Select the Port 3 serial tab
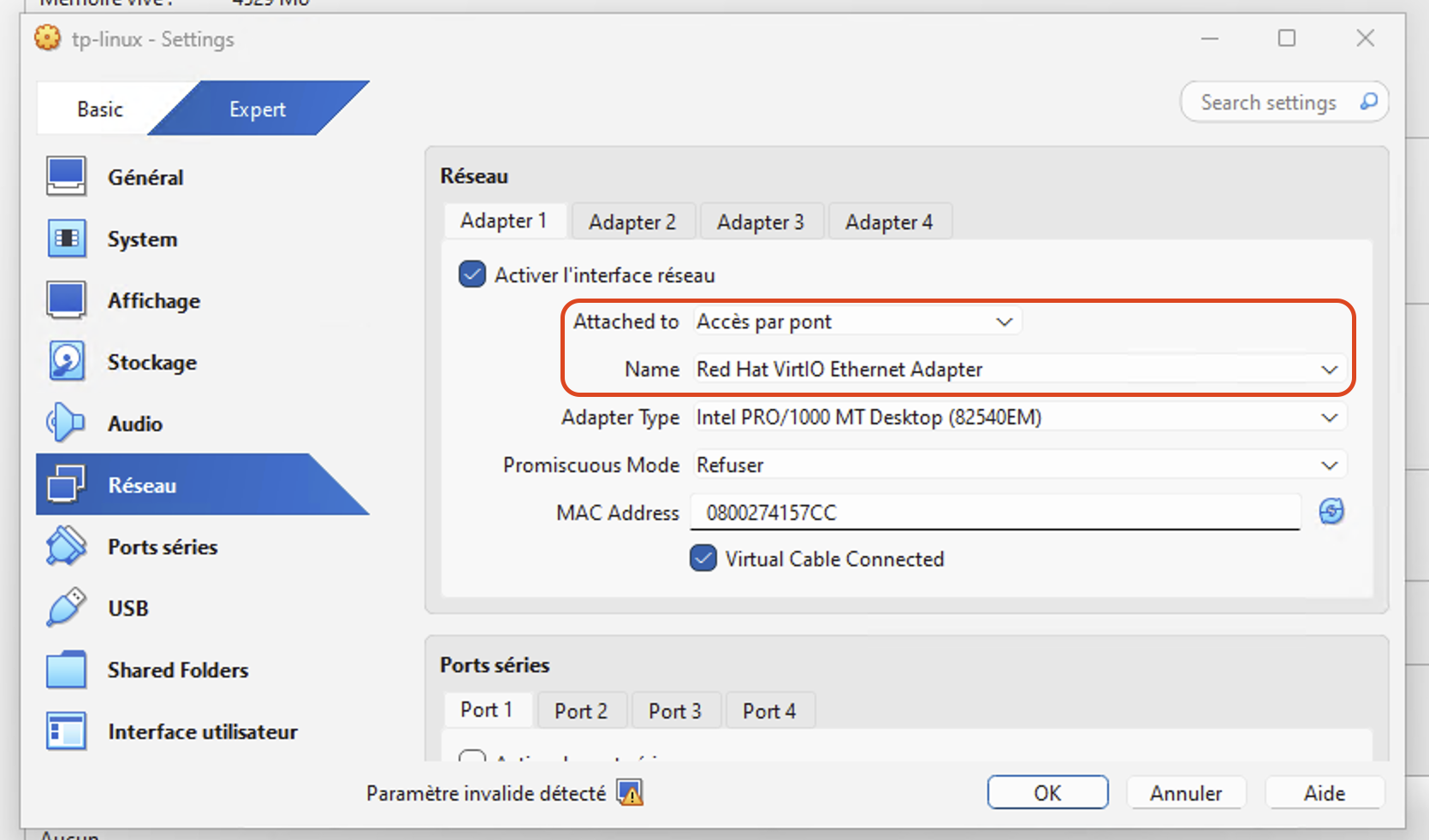Screen dimensions: 1429x840 [674, 711]
